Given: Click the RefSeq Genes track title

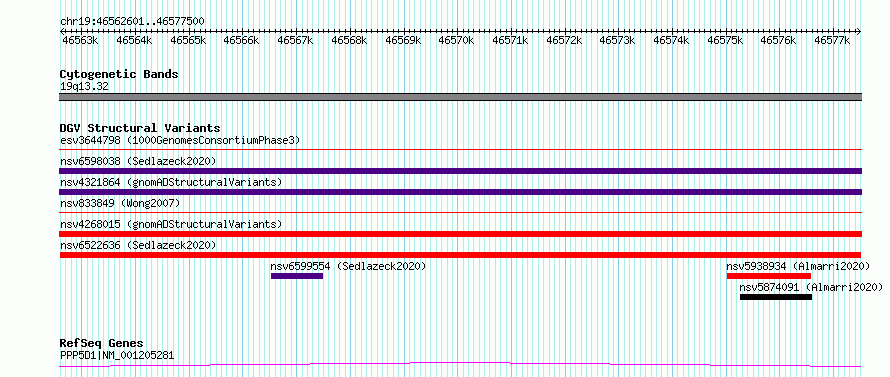Looking at the screenshot, I should click(x=101, y=344).
